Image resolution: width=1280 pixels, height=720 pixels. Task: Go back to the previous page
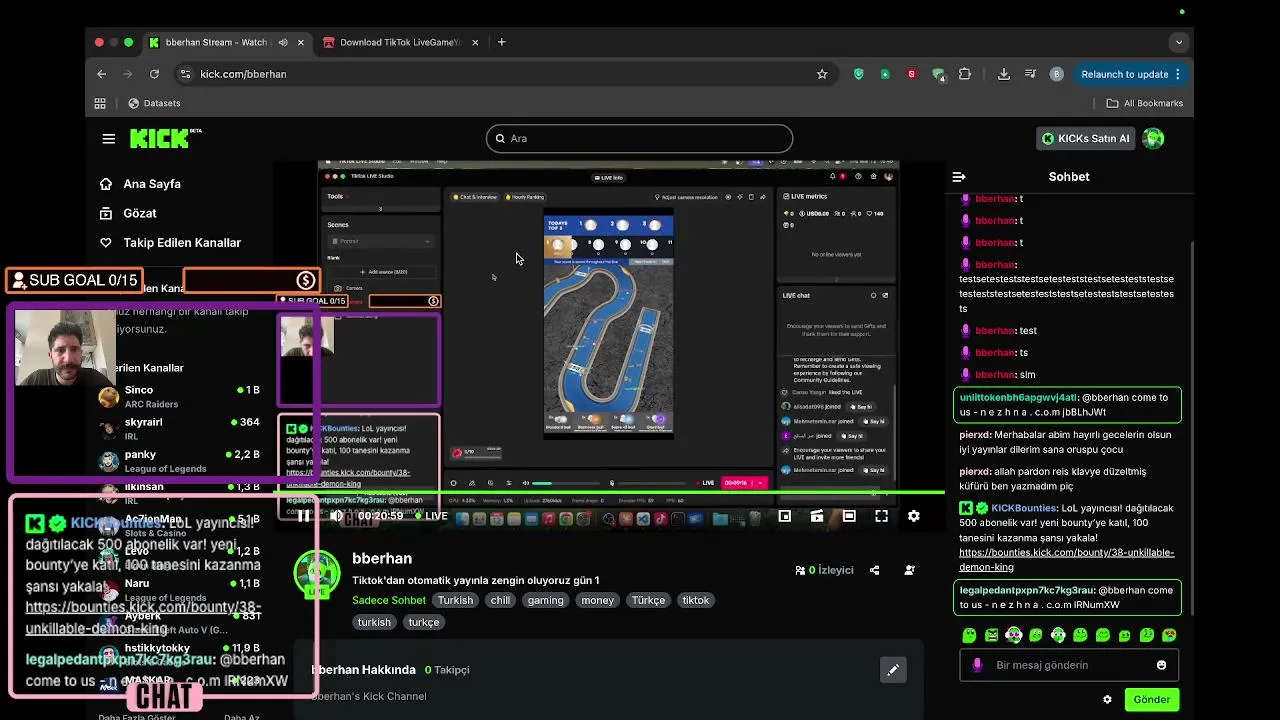[101, 74]
